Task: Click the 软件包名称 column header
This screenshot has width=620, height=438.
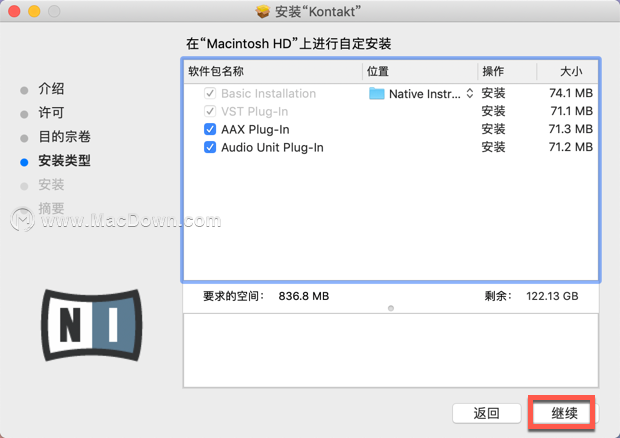Action: pos(216,72)
